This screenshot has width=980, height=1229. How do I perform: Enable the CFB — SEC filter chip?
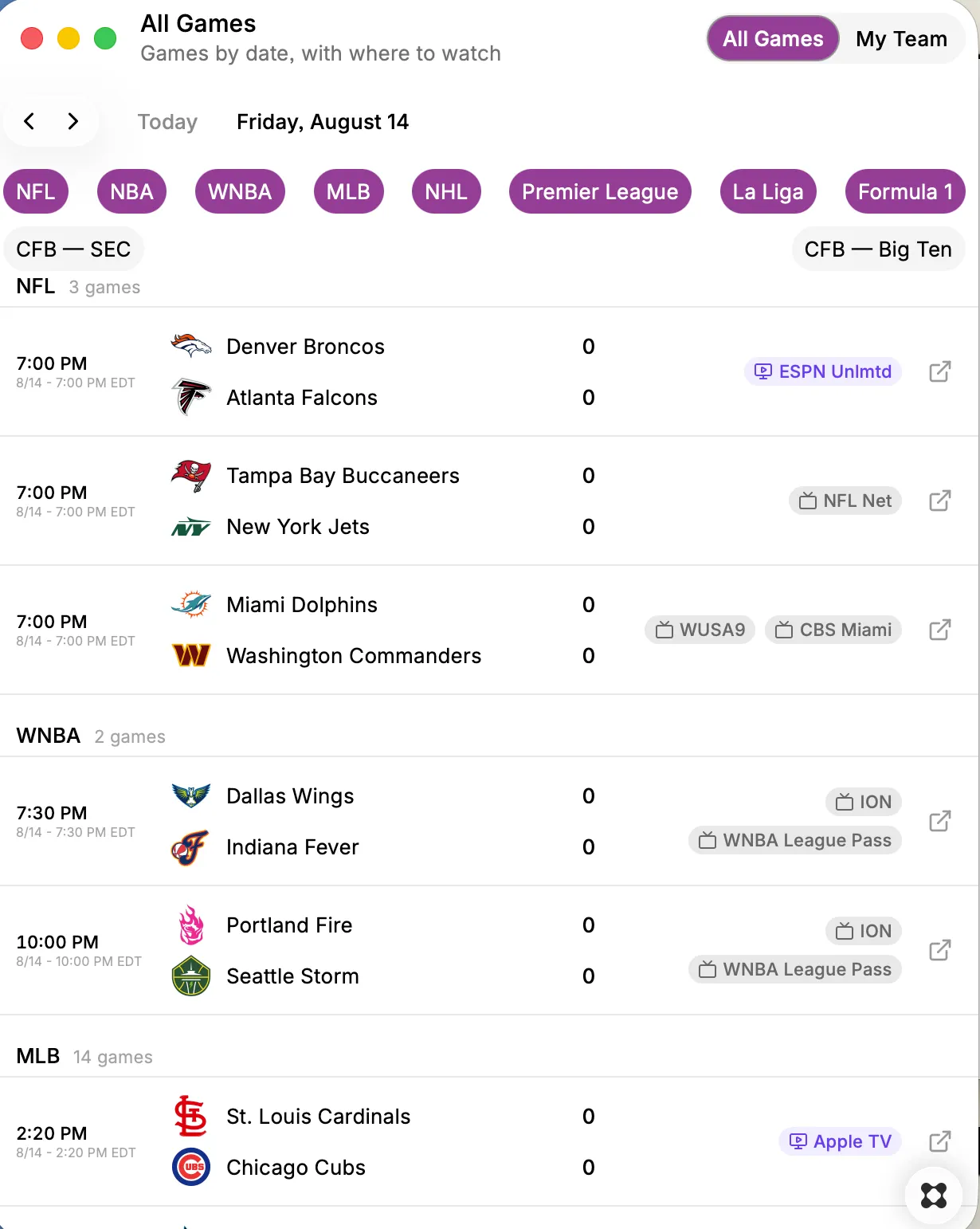(73, 249)
